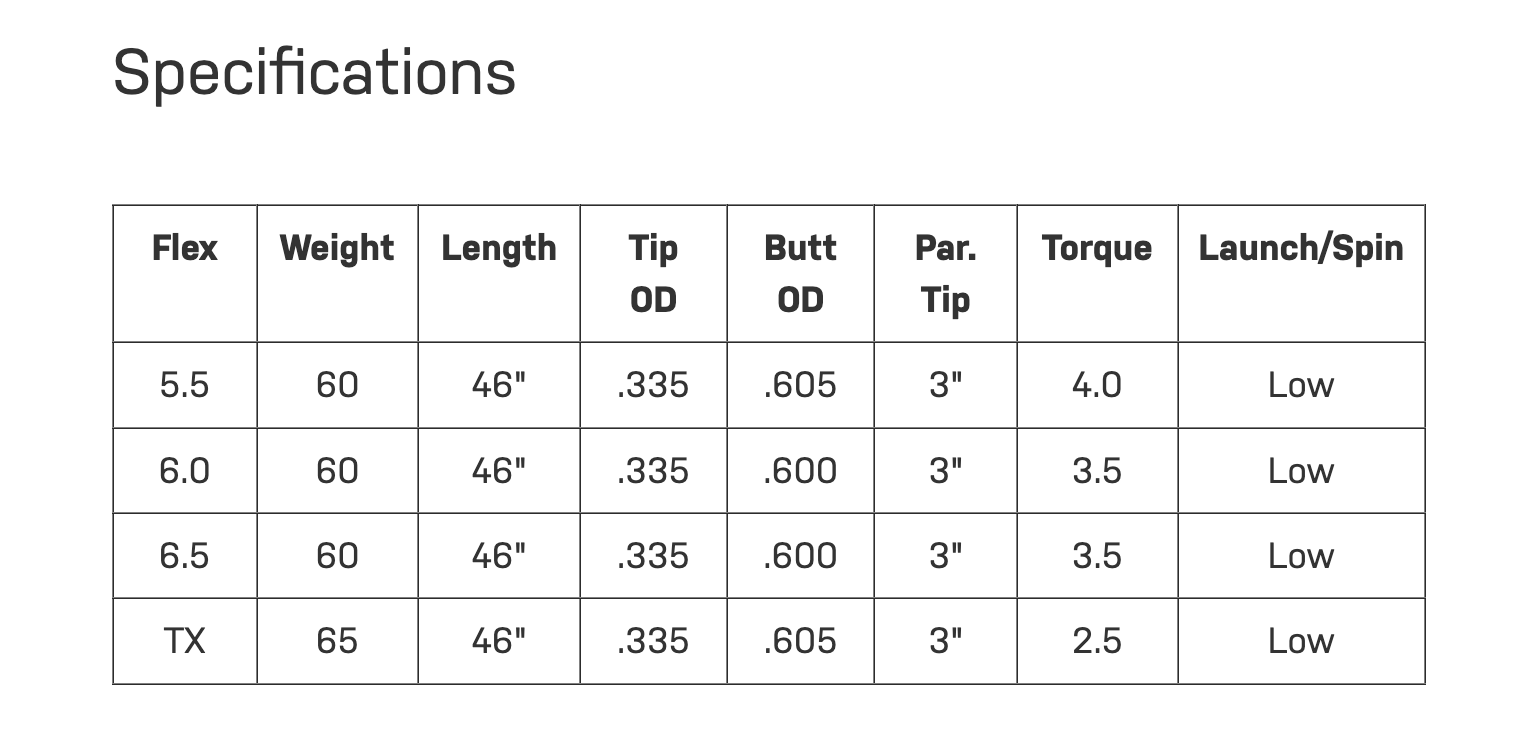
Task: Click the Tip OD value in the 6.5 row
Action: [x=653, y=556]
